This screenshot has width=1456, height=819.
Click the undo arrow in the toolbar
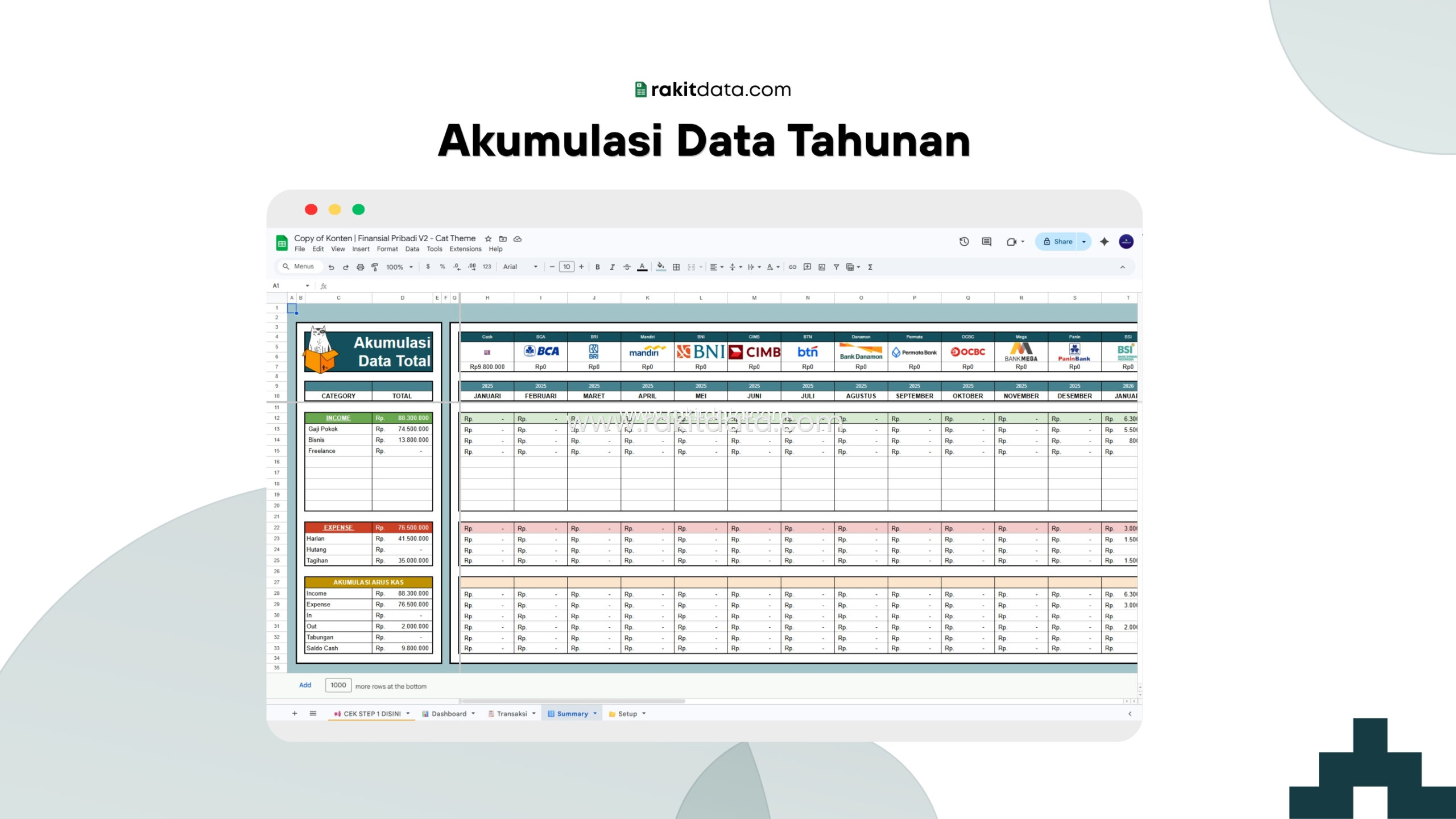[331, 267]
